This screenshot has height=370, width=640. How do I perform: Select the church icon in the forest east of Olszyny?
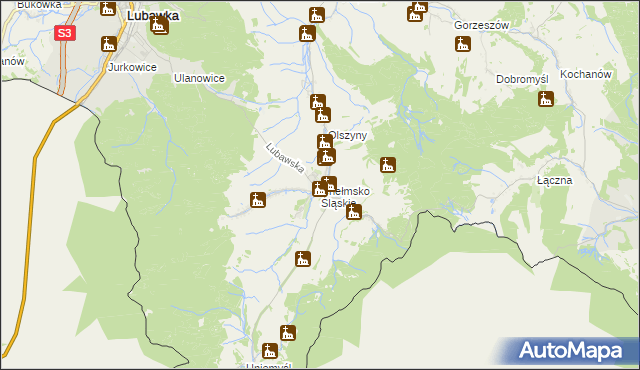pos(388,165)
